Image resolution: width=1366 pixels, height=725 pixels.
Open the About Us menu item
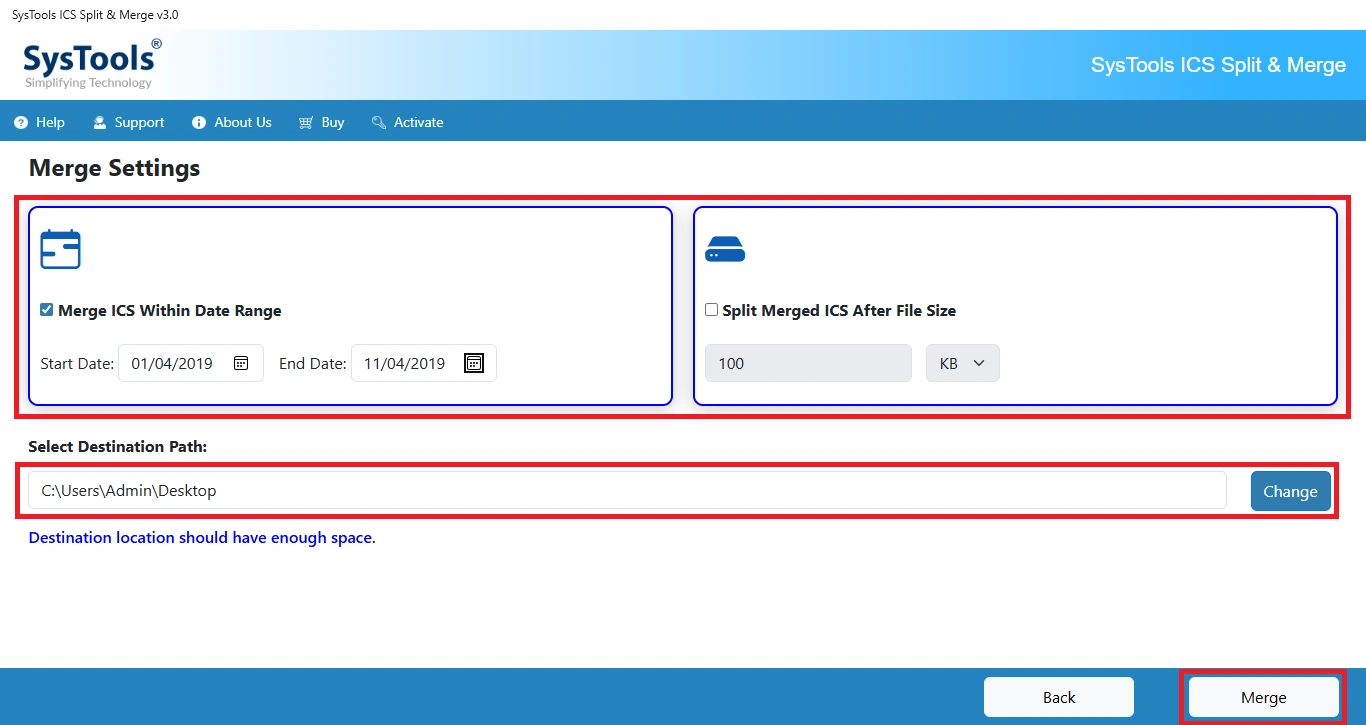coord(232,122)
